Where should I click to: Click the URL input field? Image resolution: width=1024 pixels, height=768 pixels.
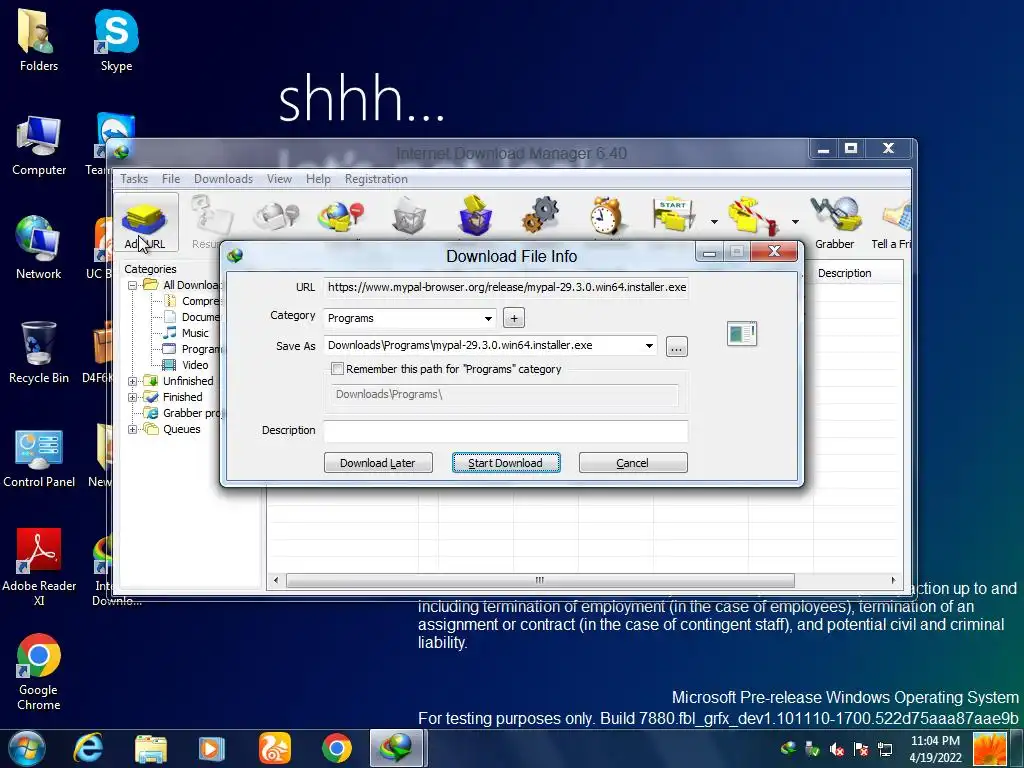coord(506,287)
